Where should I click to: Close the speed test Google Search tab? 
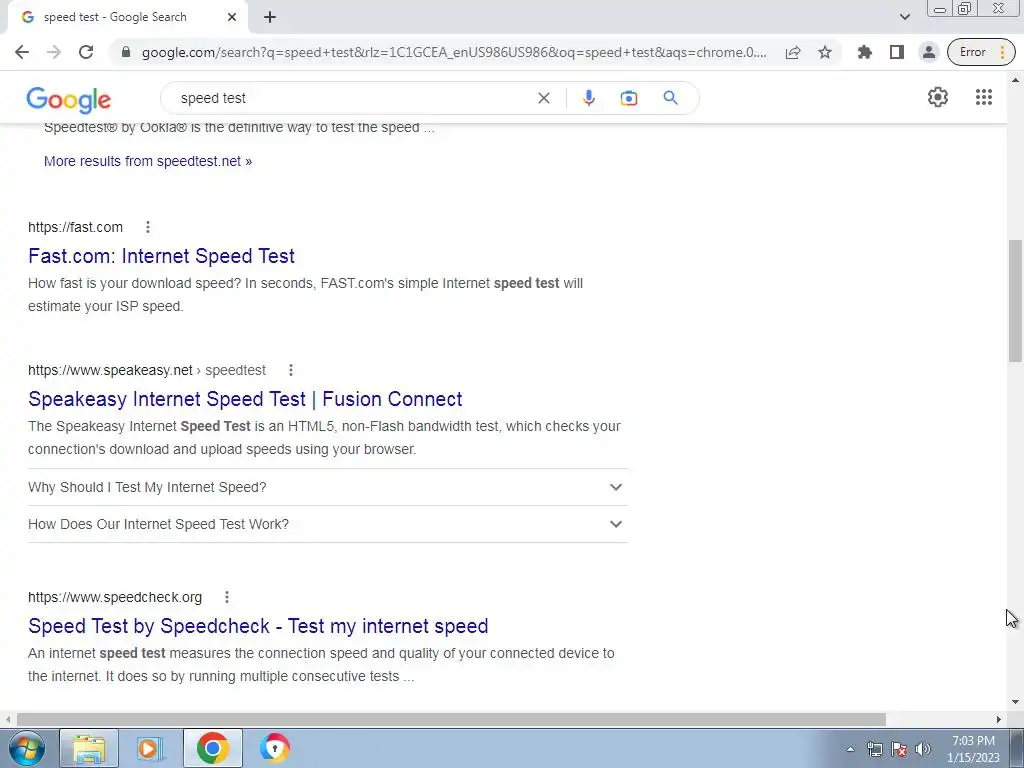[x=232, y=17]
